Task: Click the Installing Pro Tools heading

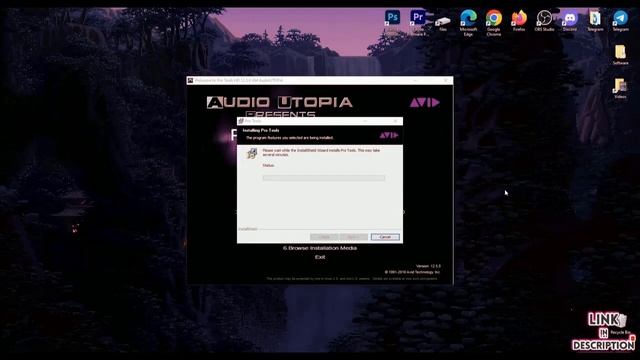Action: pos(261,130)
